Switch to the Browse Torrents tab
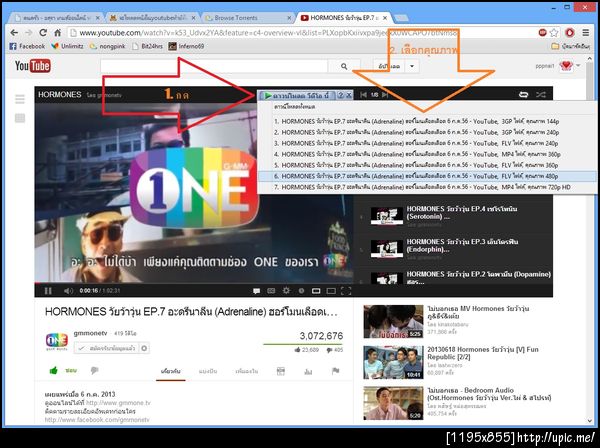This screenshot has height=448, width=600. tap(247, 18)
